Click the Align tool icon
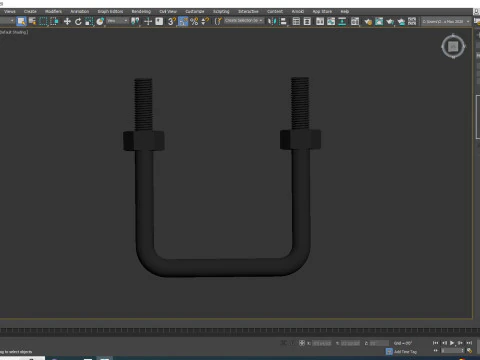Image resolution: width=480 pixels, height=360 pixels. tap(283, 21)
